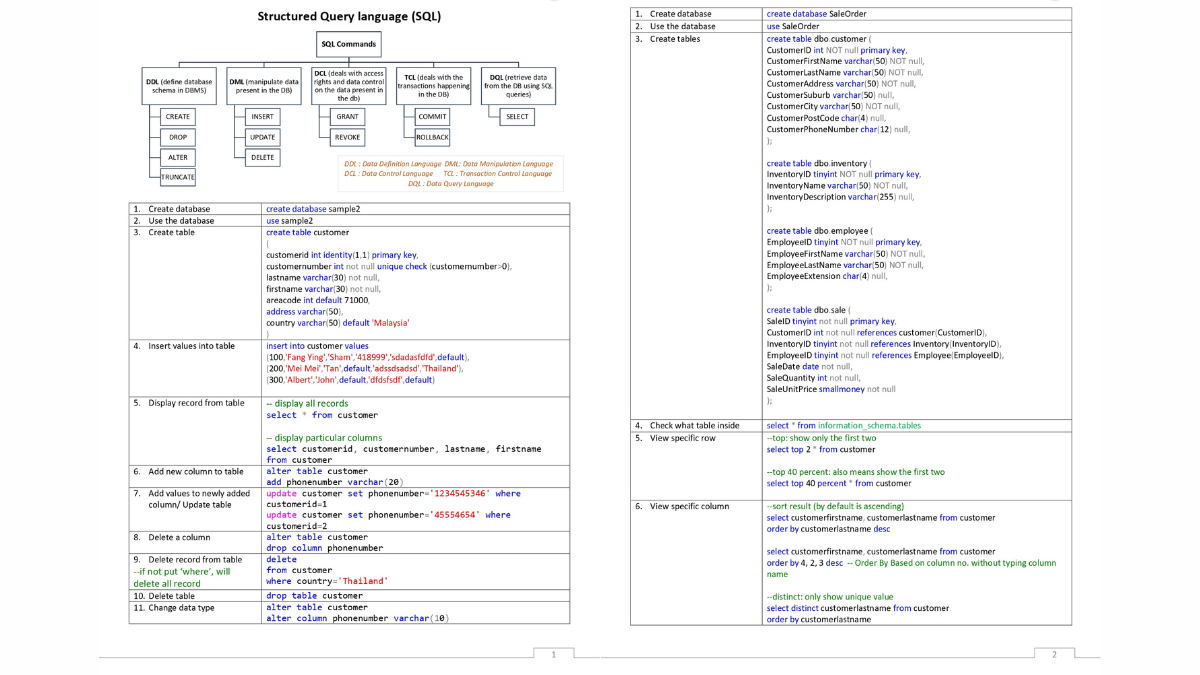This screenshot has width=1200, height=675.
Task: Click the 'Structured Query language (SQL)' title
Action: click(349, 16)
